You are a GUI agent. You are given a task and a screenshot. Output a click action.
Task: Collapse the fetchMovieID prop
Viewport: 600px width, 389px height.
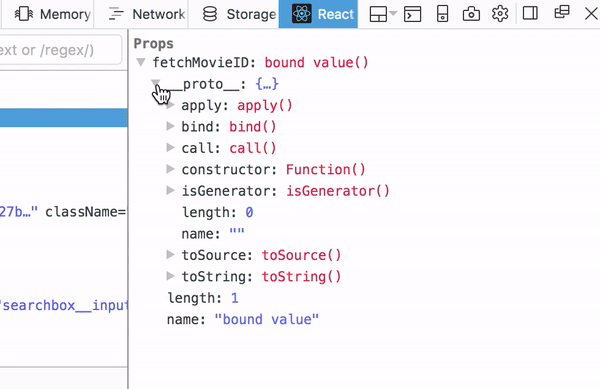141,62
